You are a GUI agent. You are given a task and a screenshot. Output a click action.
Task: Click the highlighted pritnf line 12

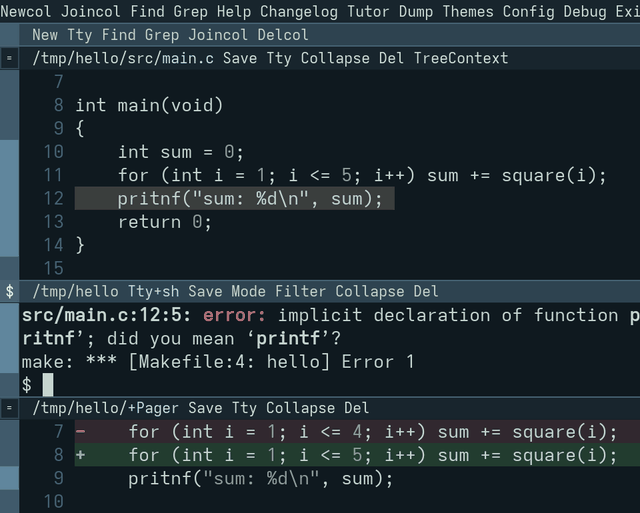tap(235, 199)
